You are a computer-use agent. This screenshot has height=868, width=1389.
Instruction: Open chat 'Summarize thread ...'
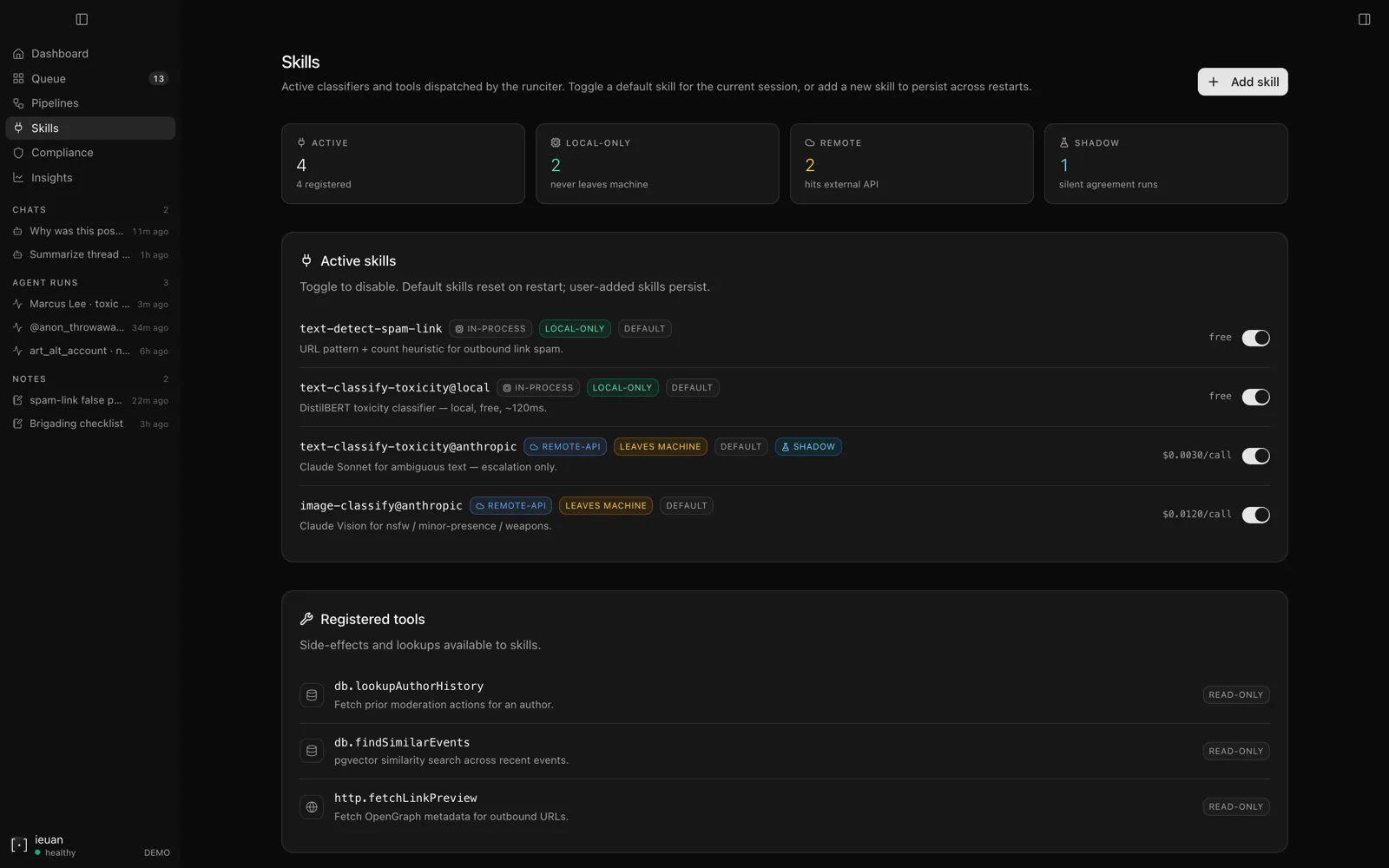pos(90,254)
